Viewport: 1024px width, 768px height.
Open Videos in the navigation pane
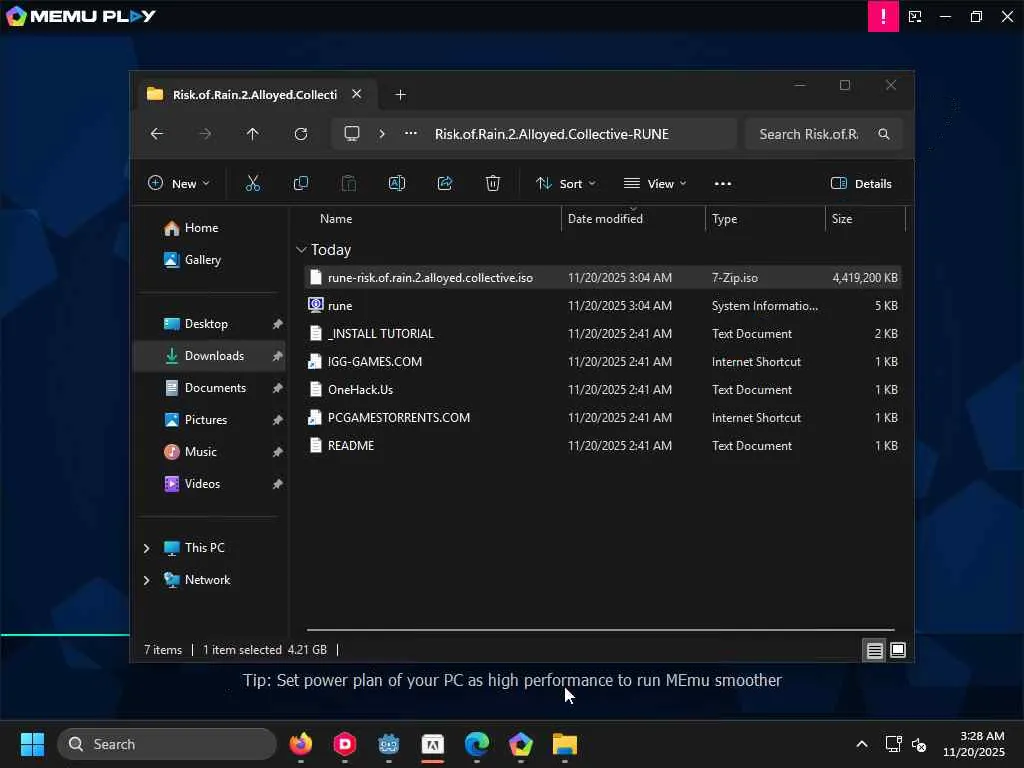202,484
